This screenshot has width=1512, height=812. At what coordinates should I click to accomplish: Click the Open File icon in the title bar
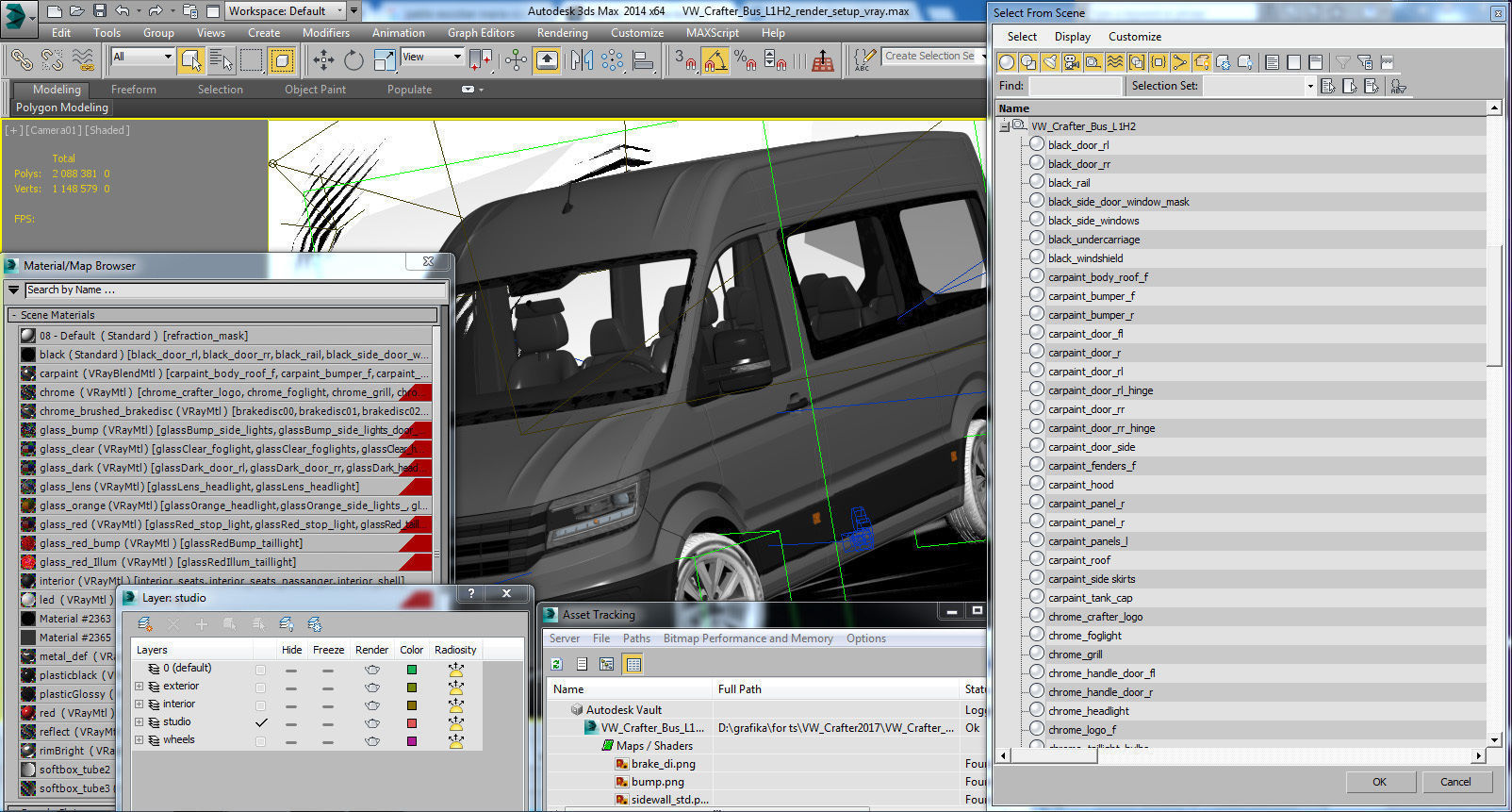pos(77,11)
